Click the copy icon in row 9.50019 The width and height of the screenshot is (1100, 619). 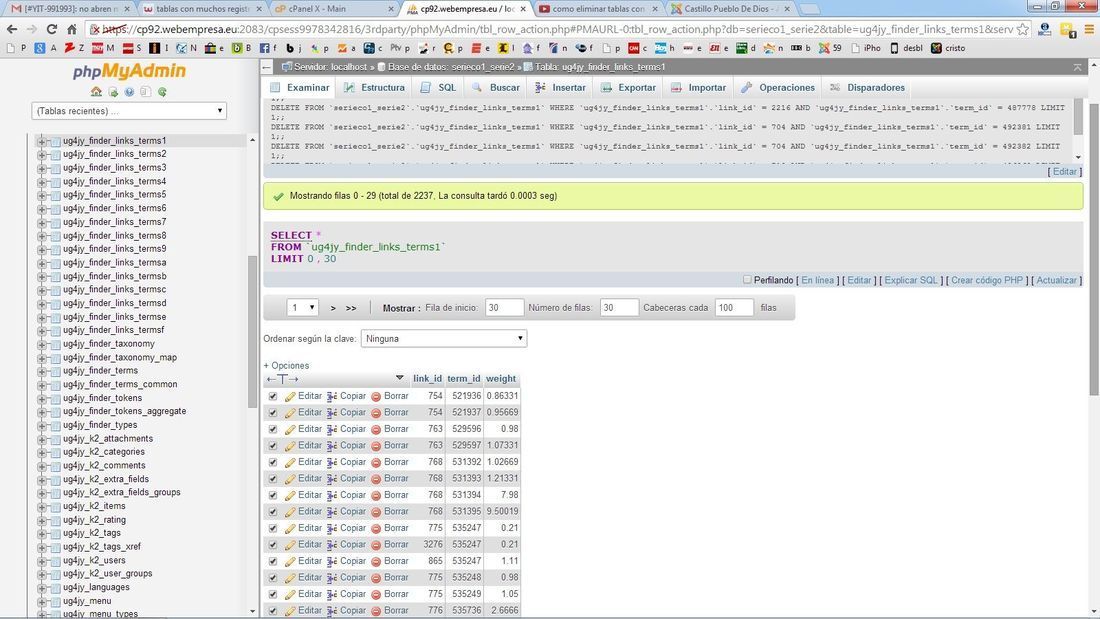[332, 512]
